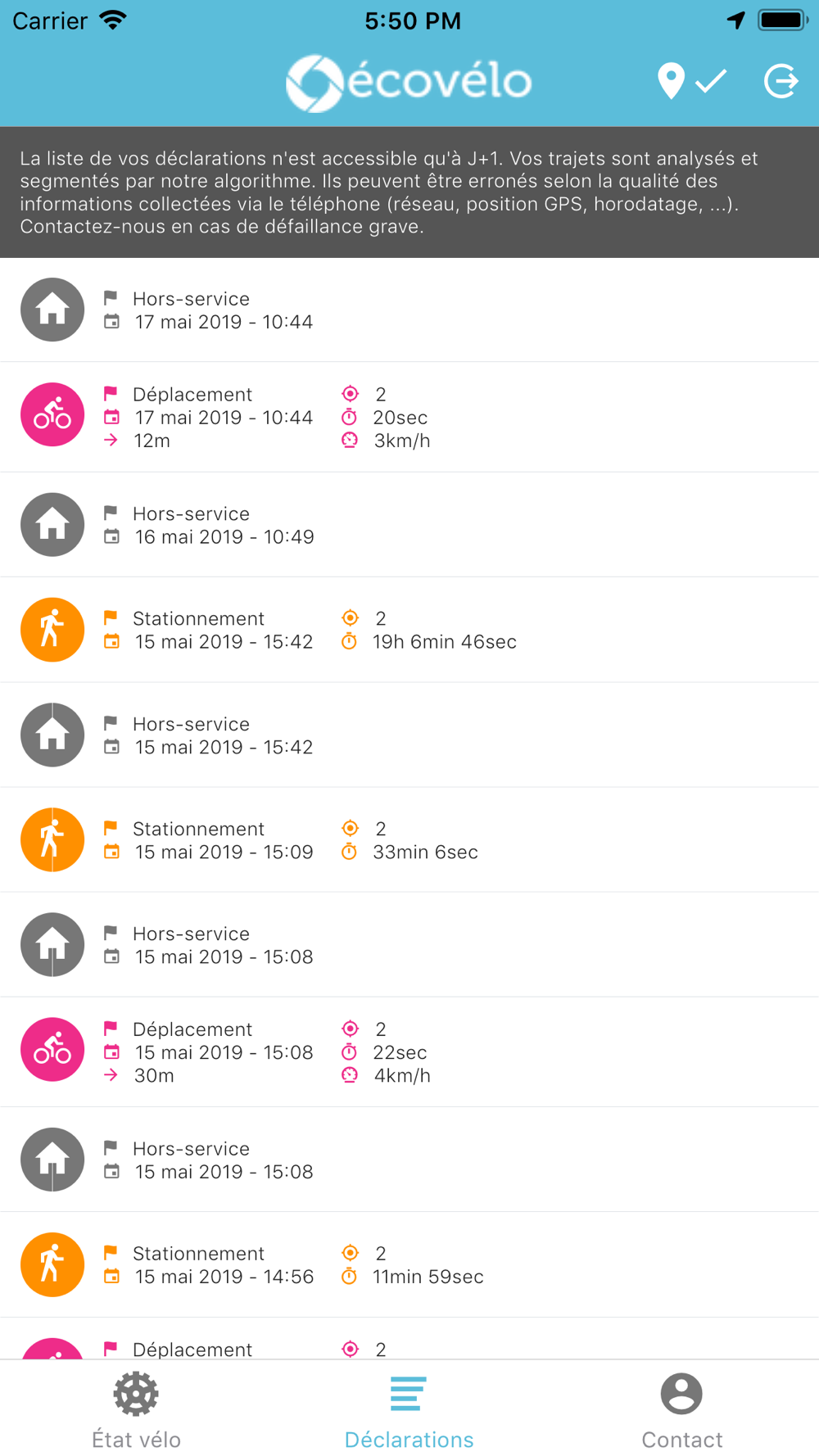Tap the 4km/h speed value
This screenshot has width=819, height=1456.
pyautogui.click(x=402, y=1075)
